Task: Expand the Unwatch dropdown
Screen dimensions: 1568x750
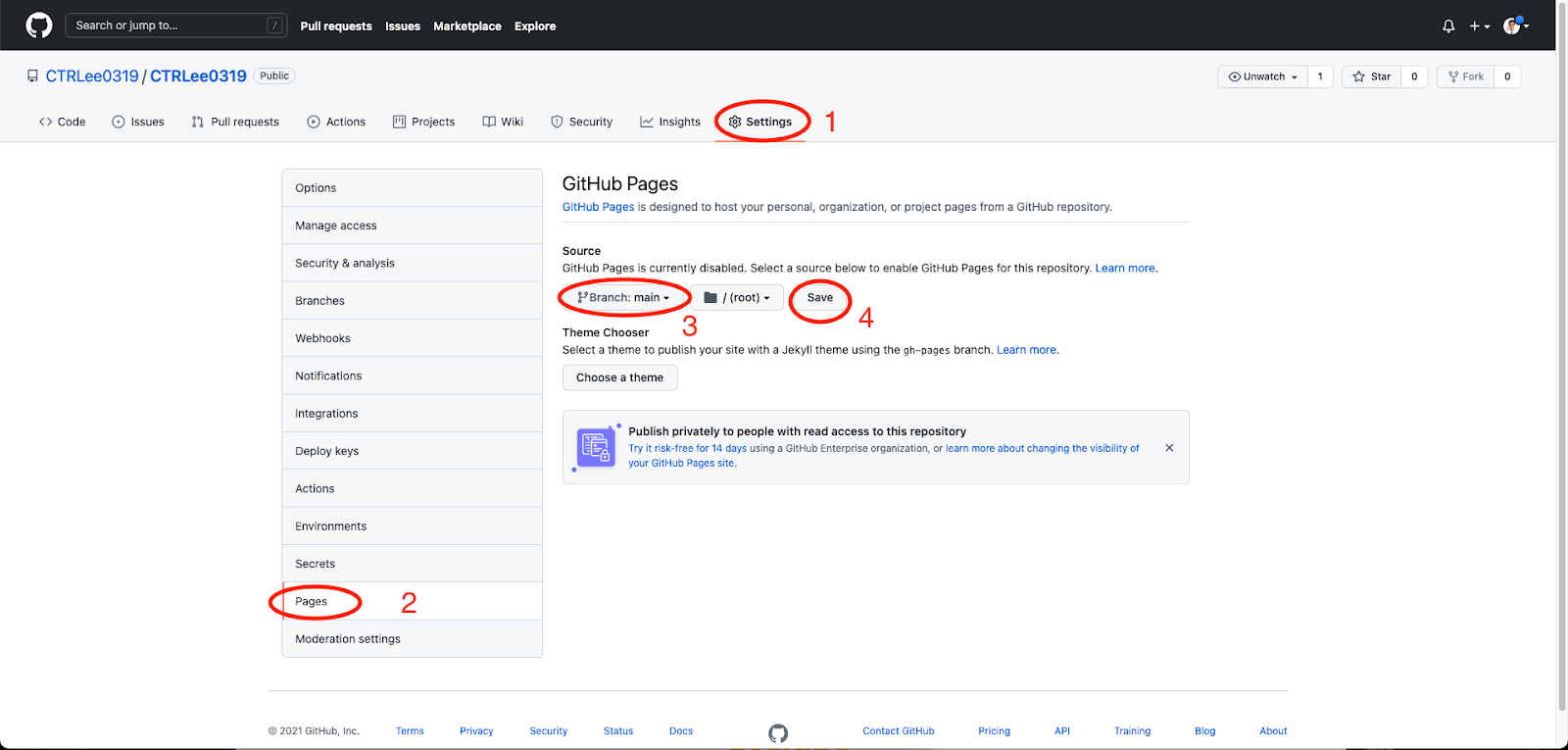Action: click(1263, 76)
